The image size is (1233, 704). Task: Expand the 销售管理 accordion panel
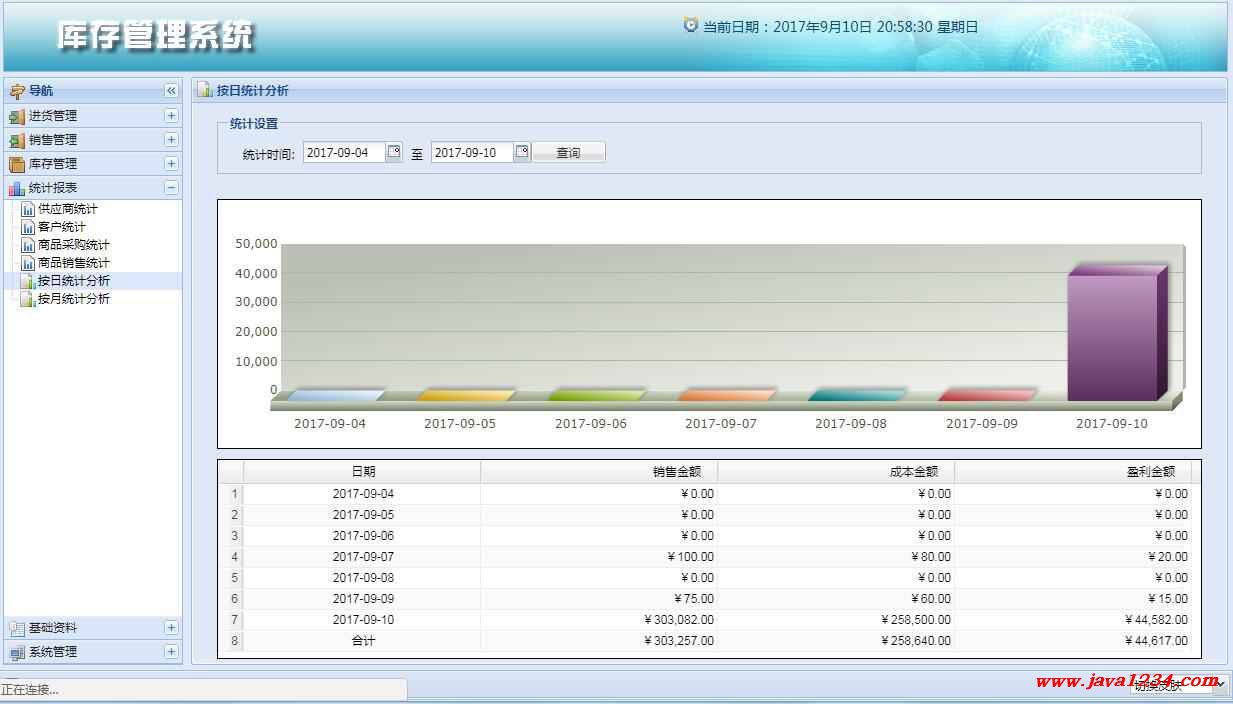pos(171,140)
